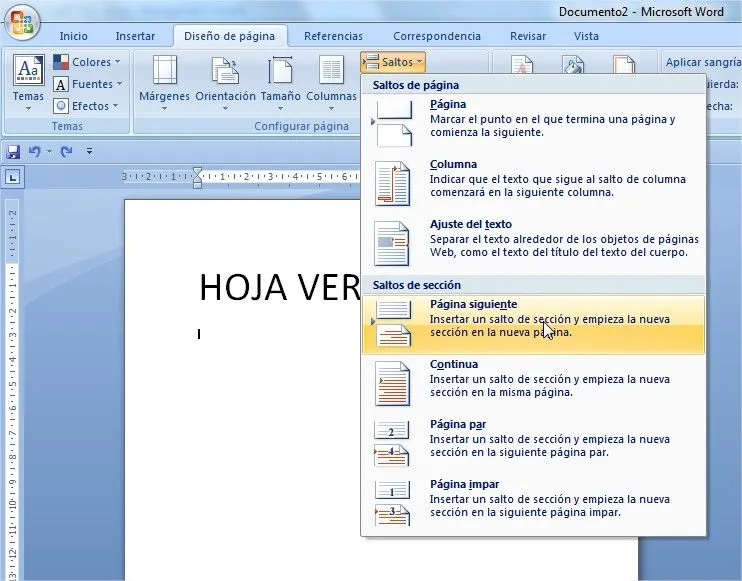Expand the arrow beneath Márgenes
The image size is (742, 581).
pyautogui.click(x=164, y=109)
